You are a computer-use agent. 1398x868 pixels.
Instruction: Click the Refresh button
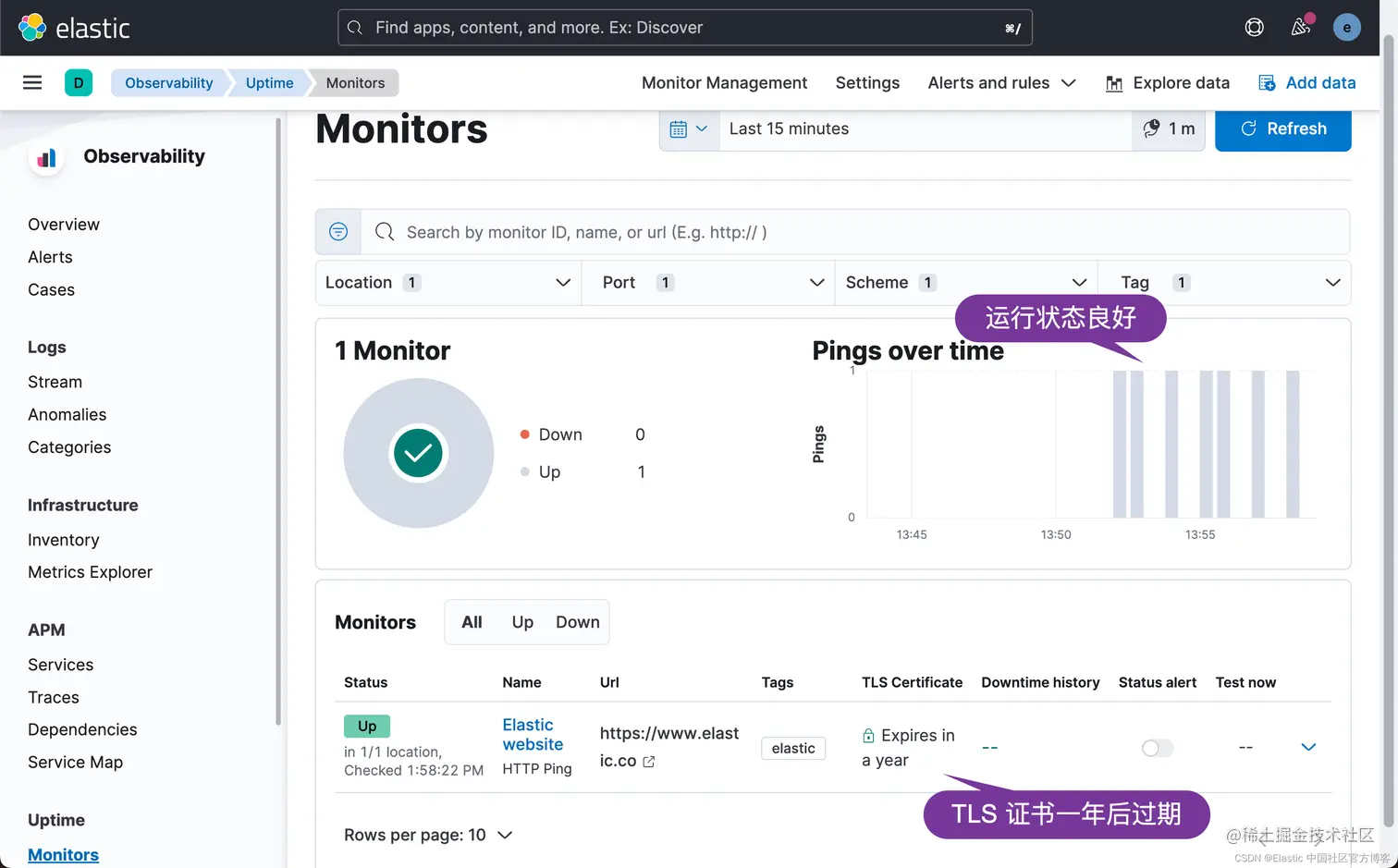pos(1282,128)
